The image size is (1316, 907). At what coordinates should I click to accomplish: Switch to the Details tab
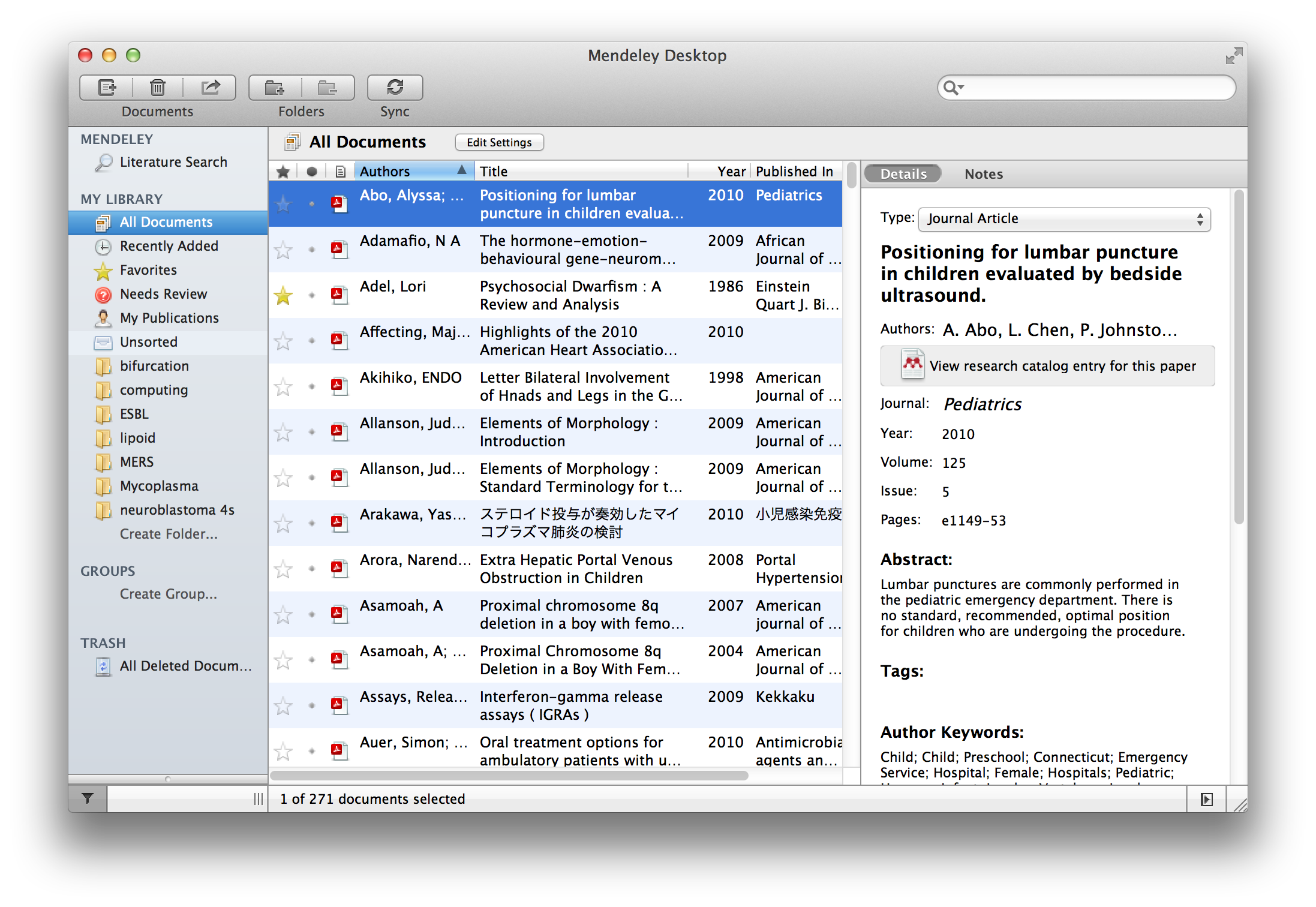pyautogui.click(x=903, y=174)
